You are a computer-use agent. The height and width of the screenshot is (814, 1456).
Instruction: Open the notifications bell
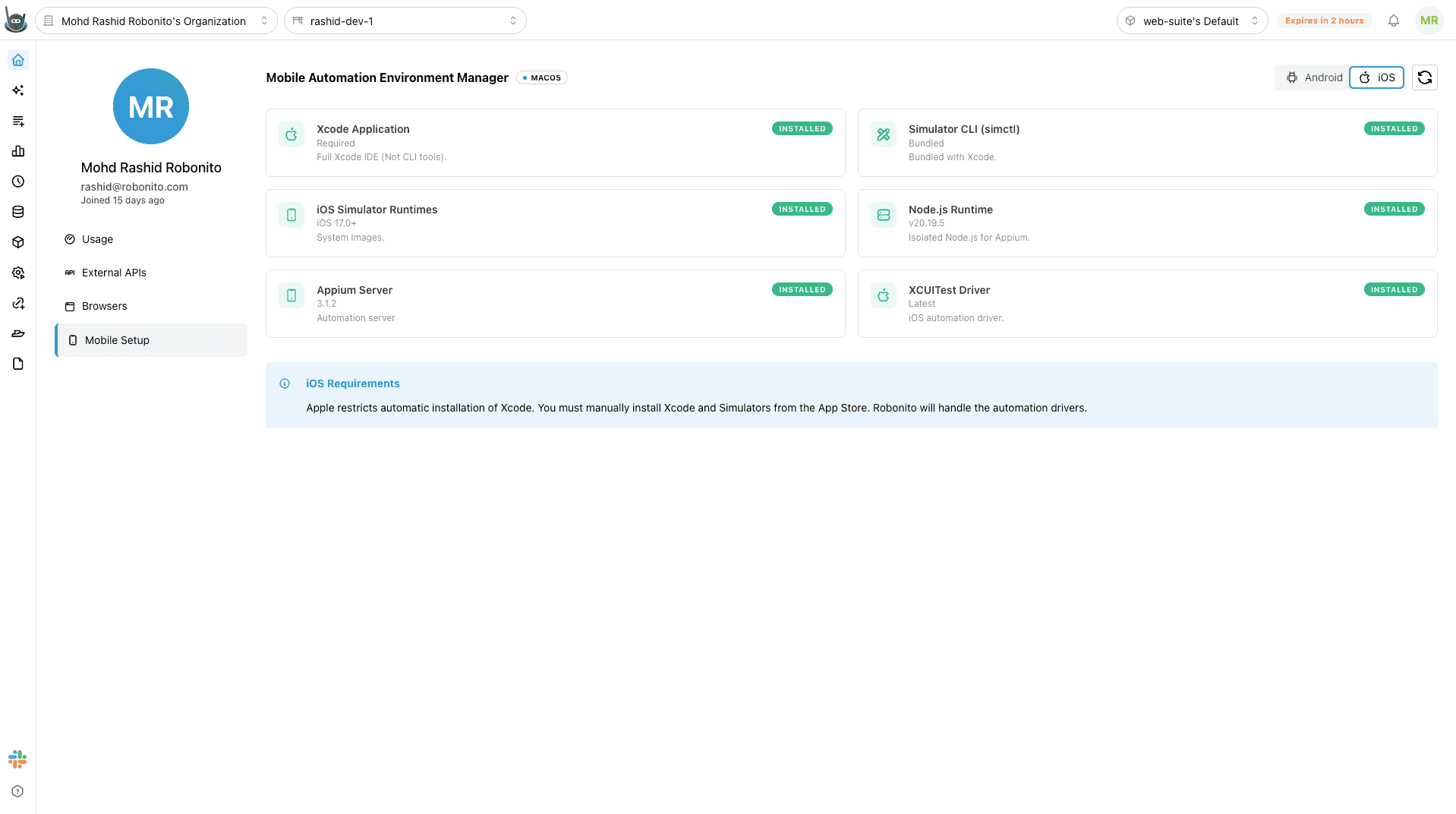[x=1394, y=21]
